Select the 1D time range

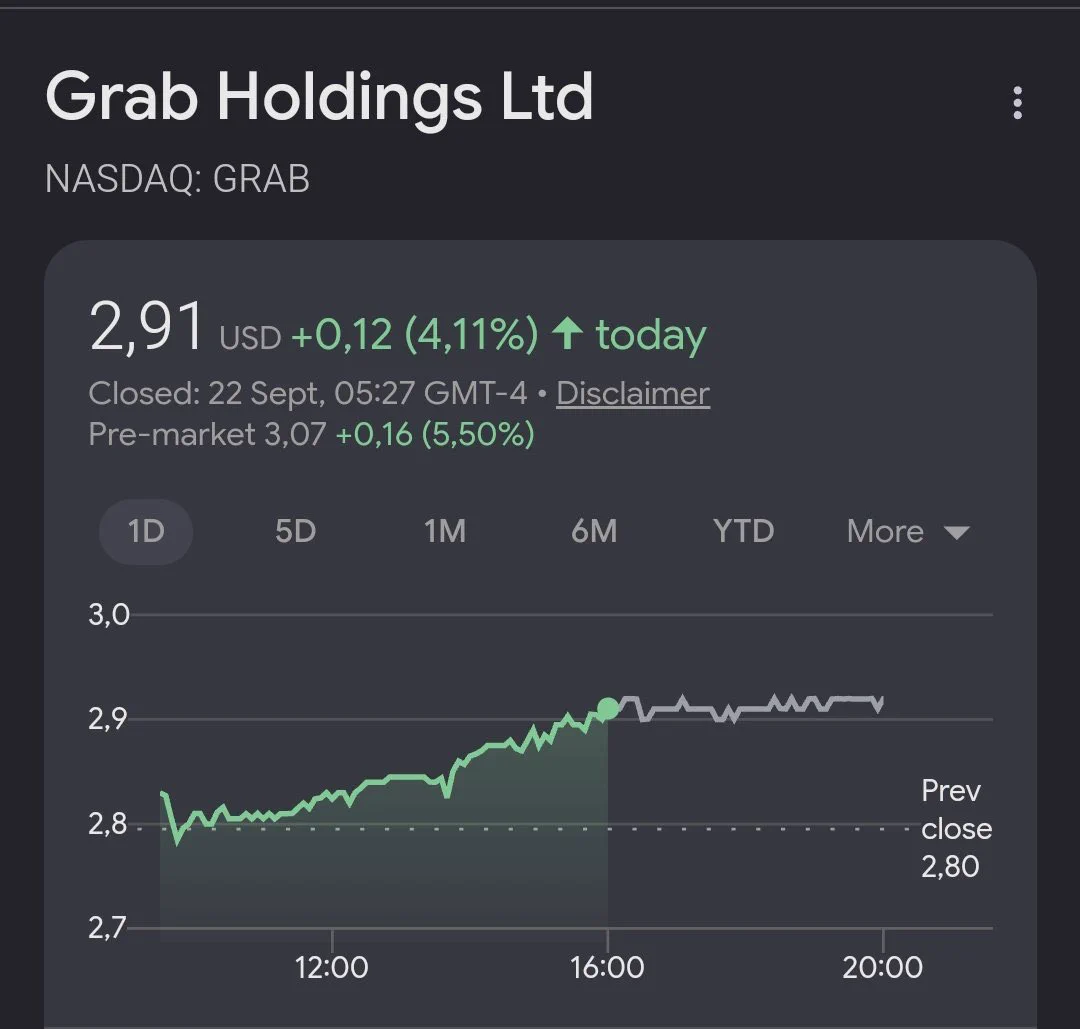click(146, 532)
